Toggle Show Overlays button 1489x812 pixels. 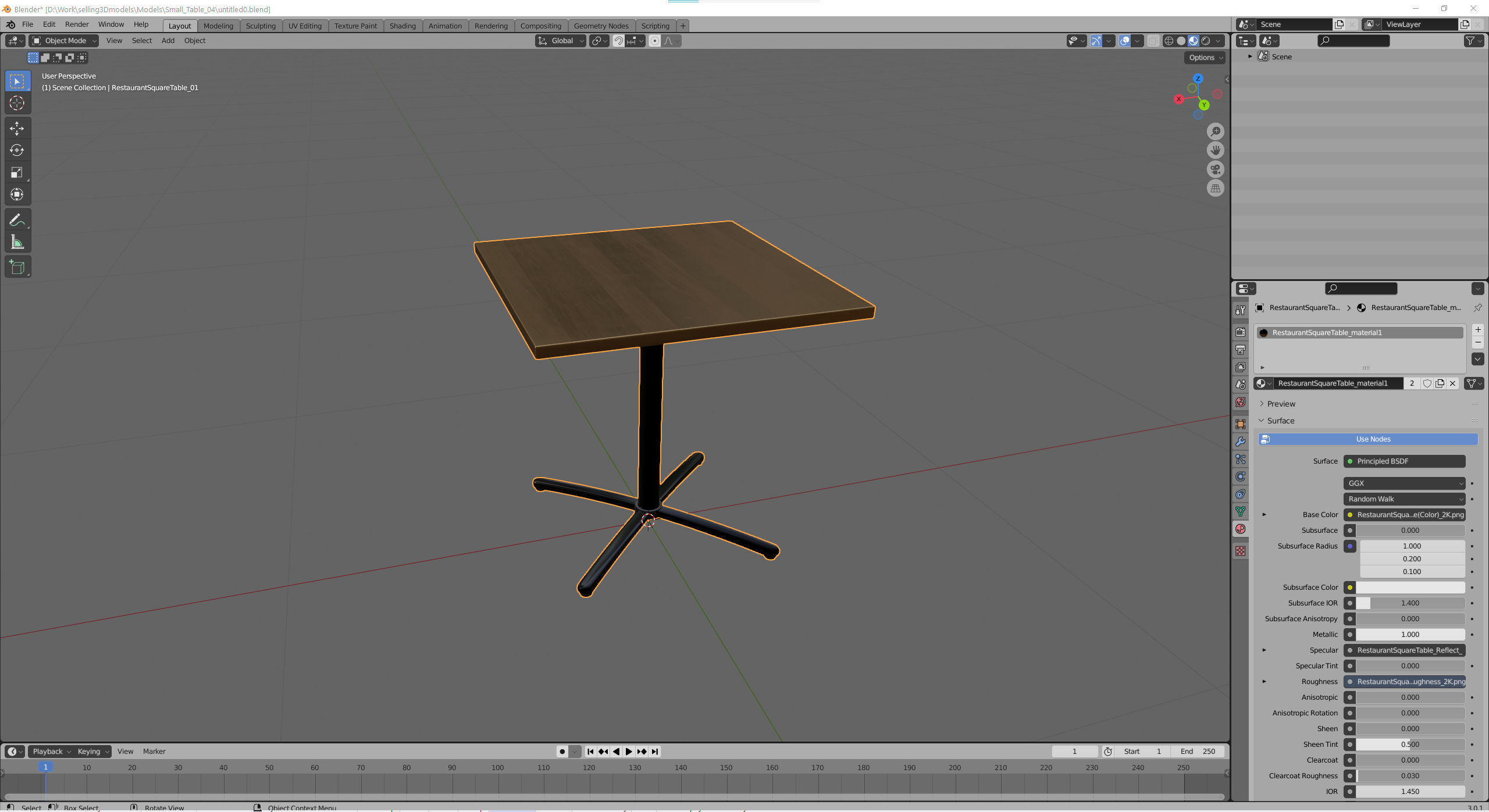point(1124,41)
